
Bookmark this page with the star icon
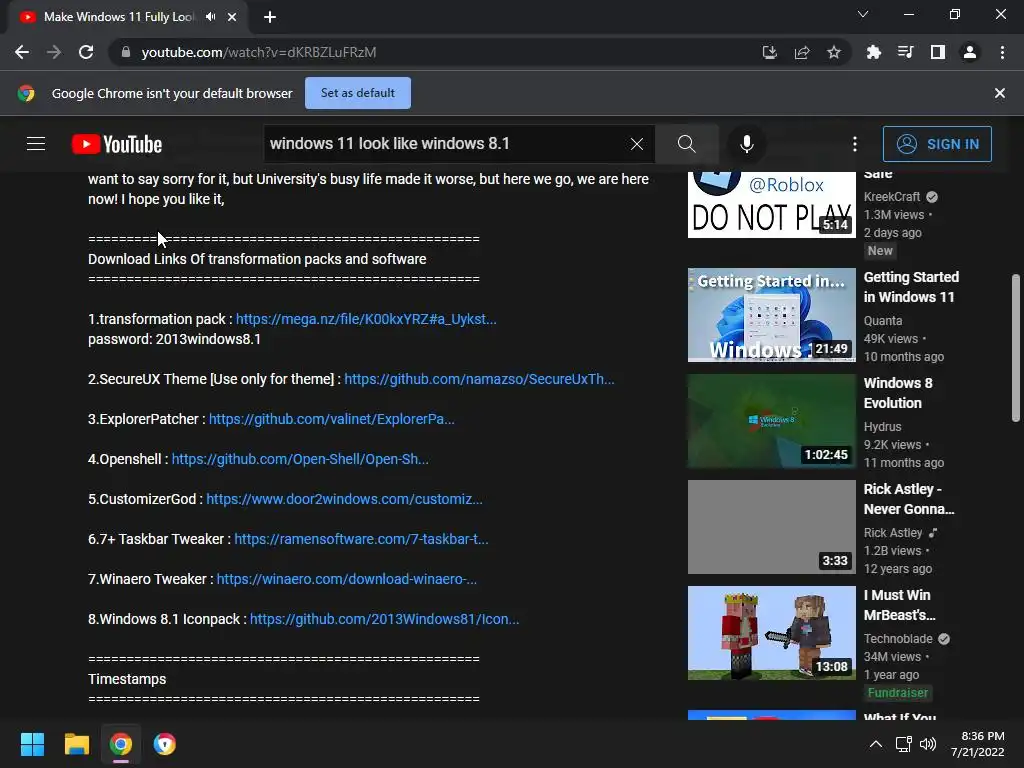(x=834, y=52)
